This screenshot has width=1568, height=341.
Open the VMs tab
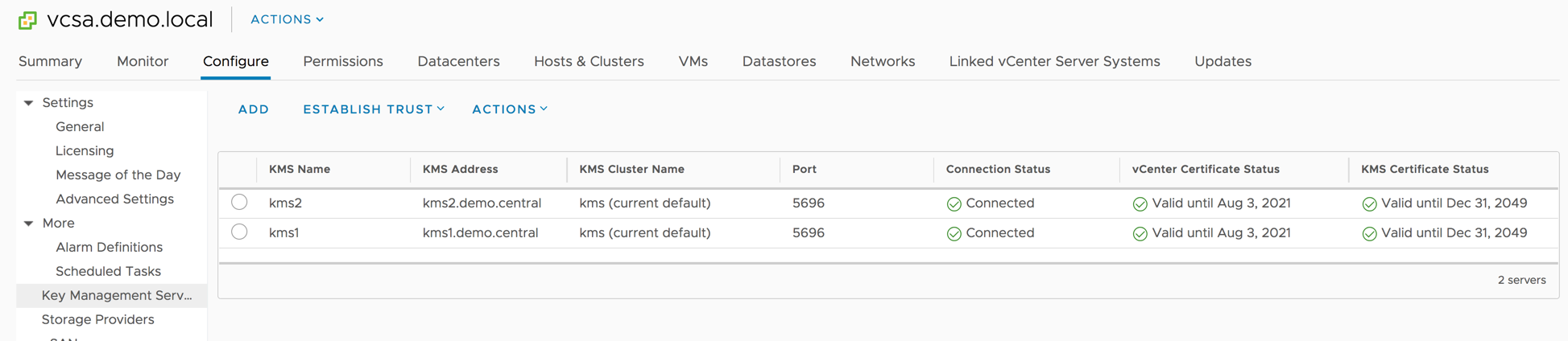(x=693, y=61)
